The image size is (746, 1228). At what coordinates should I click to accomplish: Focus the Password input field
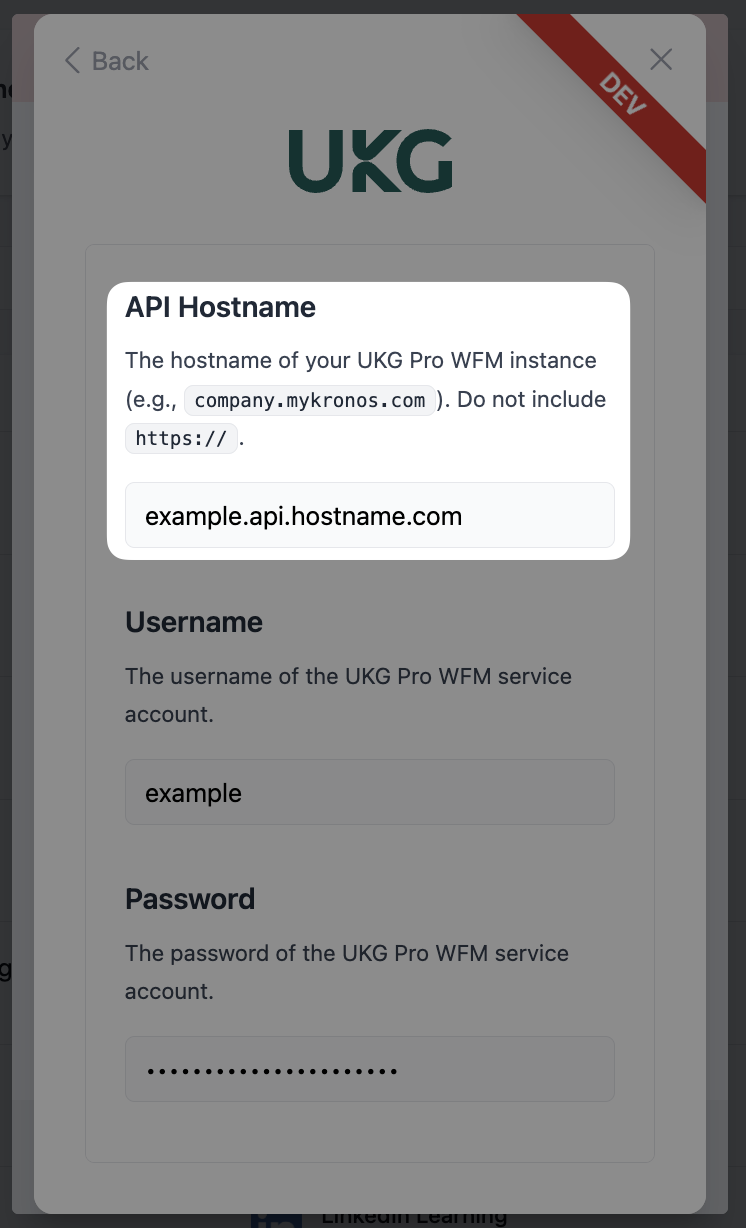[369, 1069]
